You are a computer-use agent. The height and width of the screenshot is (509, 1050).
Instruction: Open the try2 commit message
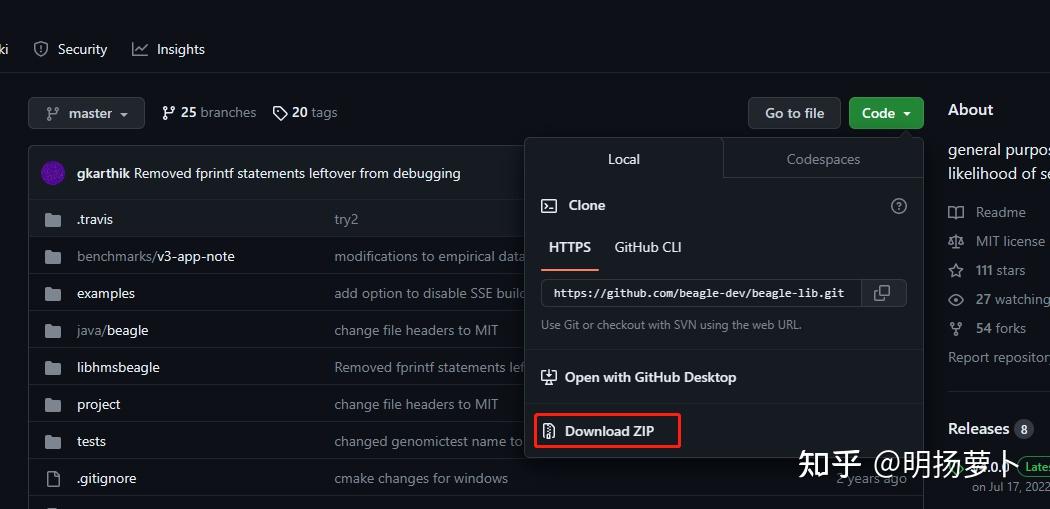[x=346, y=219]
